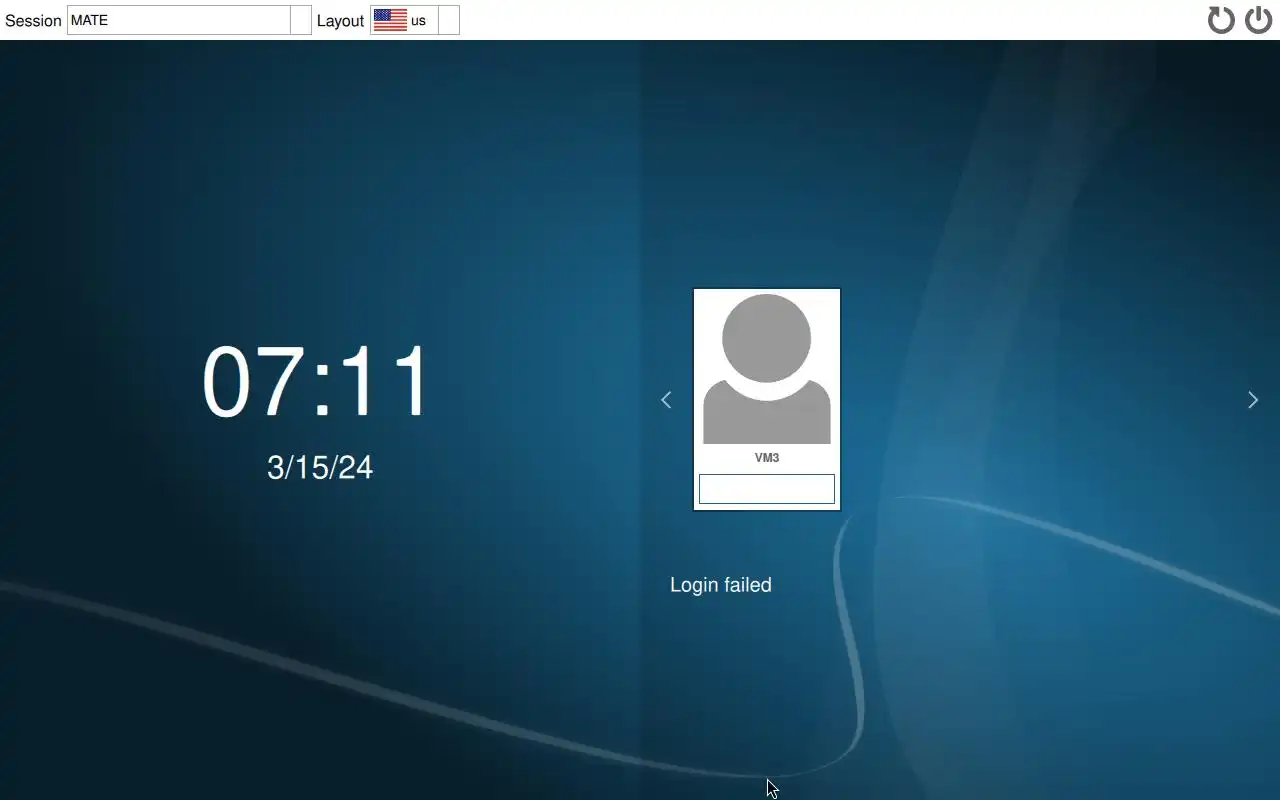Click the restart icon in top bar
The width and height of the screenshot is (1280, 800).
pos(1221,20)
